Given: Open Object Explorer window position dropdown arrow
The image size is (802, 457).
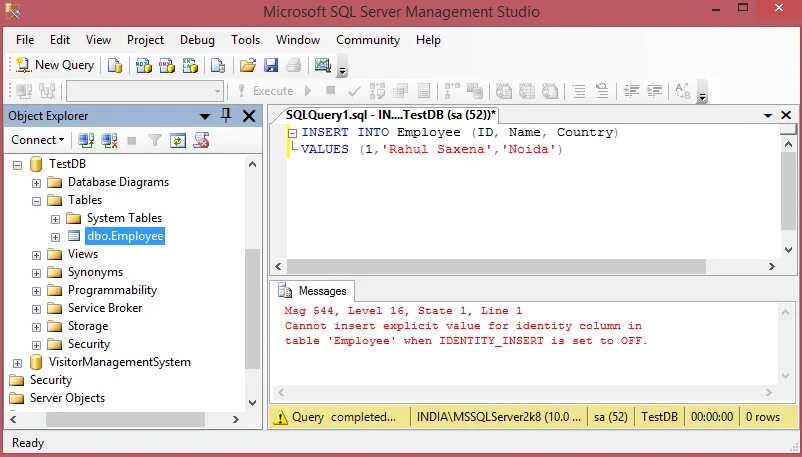Looking at the screenshot, I should coord(205,117).
